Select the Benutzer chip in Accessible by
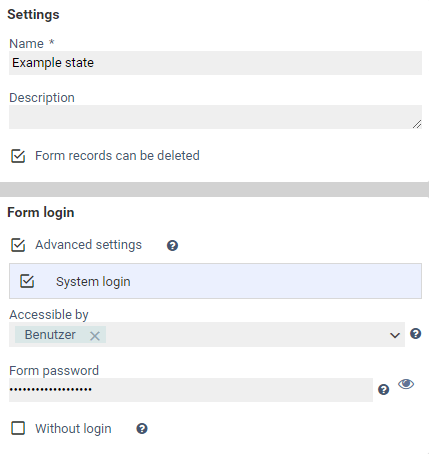The image size is (429, 454). click(50, 335)
